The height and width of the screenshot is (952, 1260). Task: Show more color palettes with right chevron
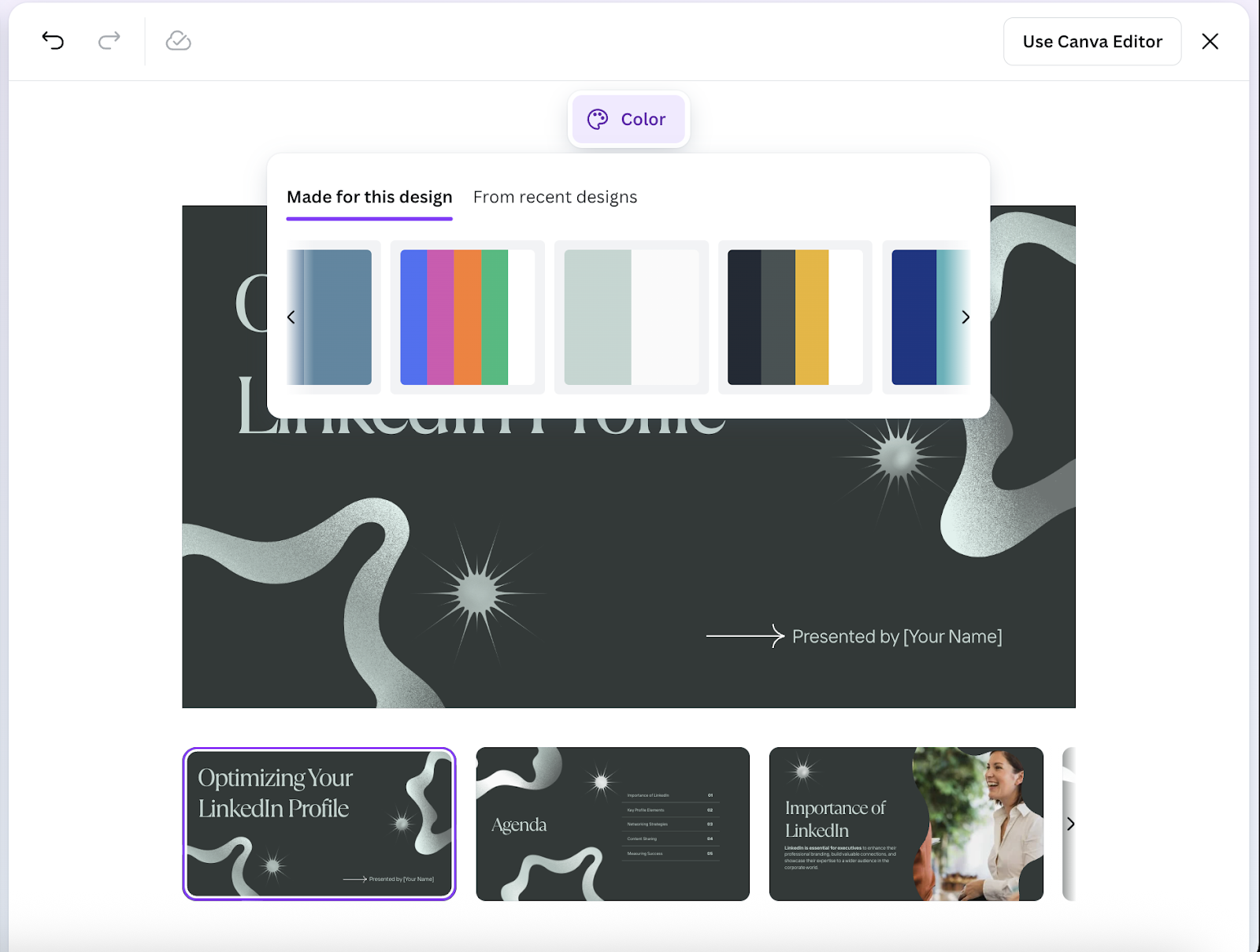tap(965, 317)
